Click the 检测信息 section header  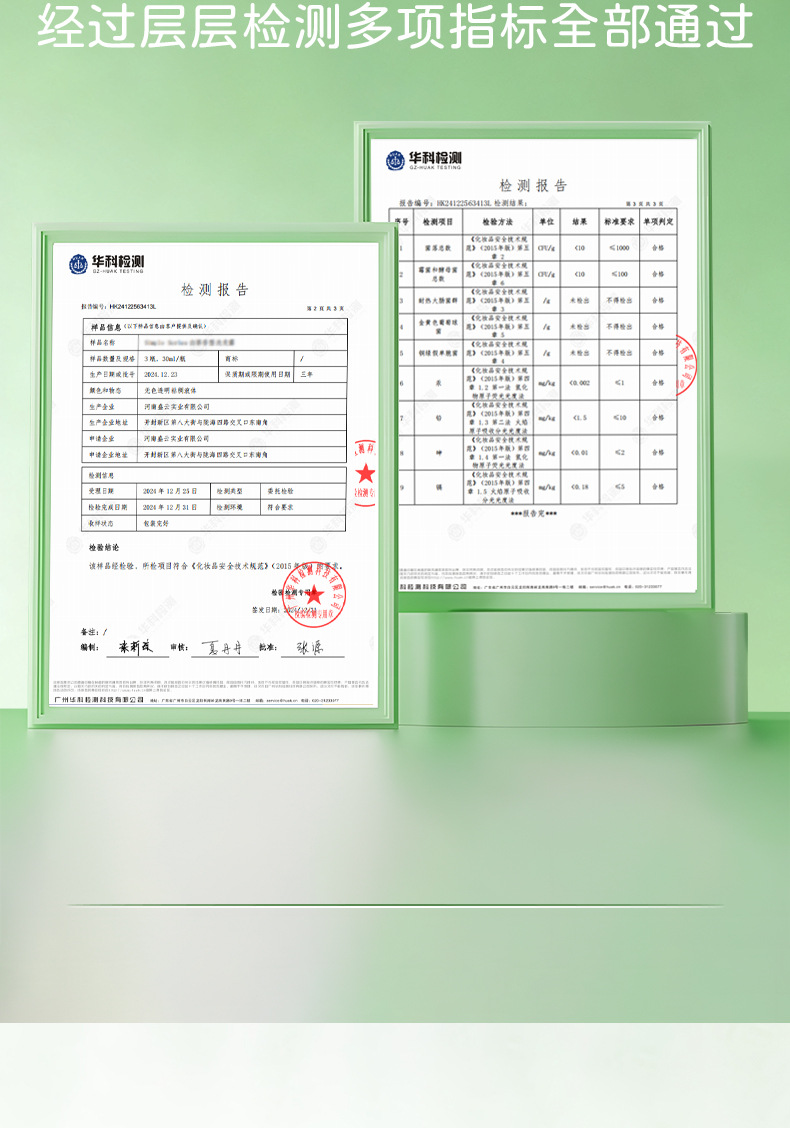click(x=101, y=476)
